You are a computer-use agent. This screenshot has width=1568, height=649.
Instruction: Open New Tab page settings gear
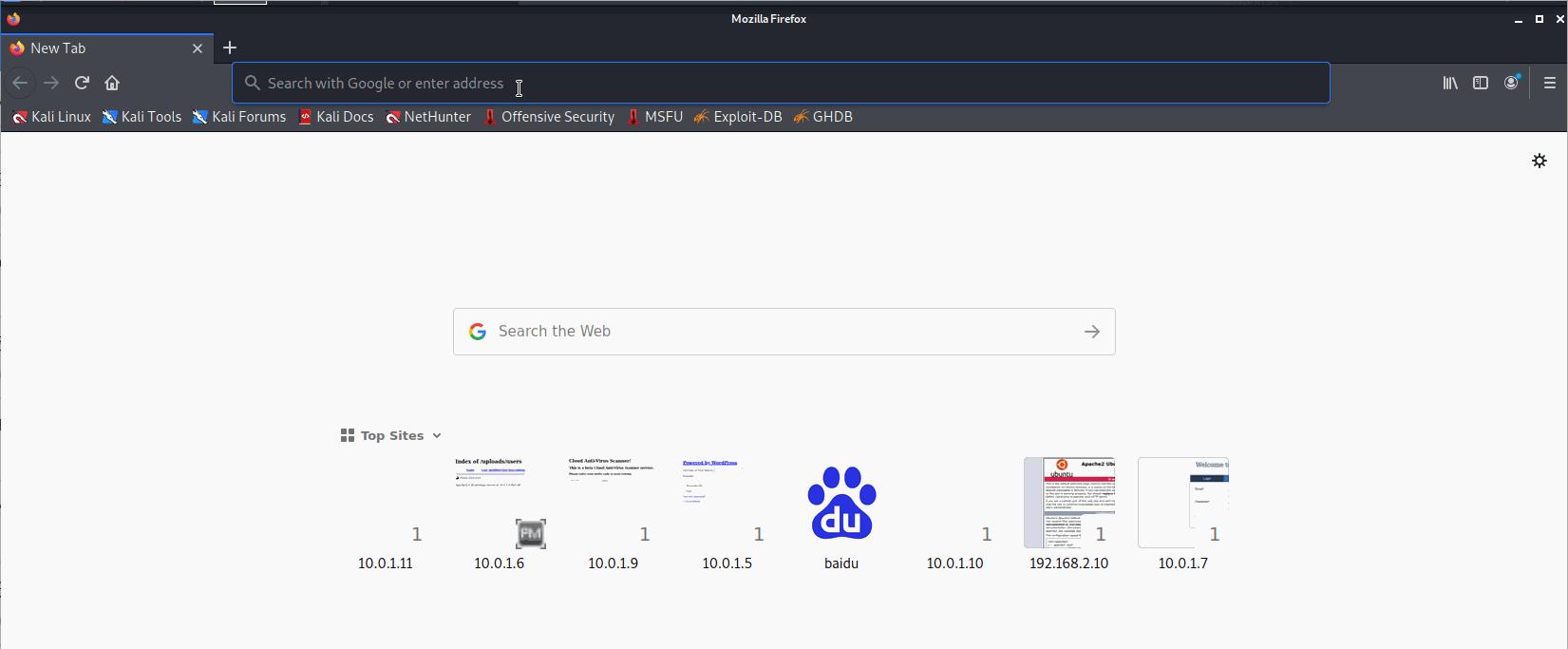coord(1540,161)
